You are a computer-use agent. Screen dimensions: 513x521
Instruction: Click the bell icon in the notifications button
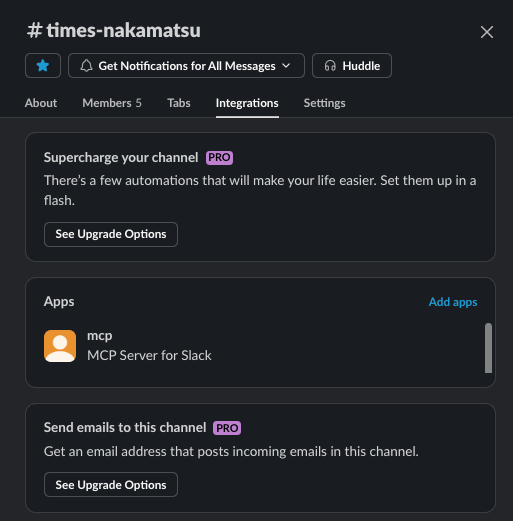pos(86,66)
